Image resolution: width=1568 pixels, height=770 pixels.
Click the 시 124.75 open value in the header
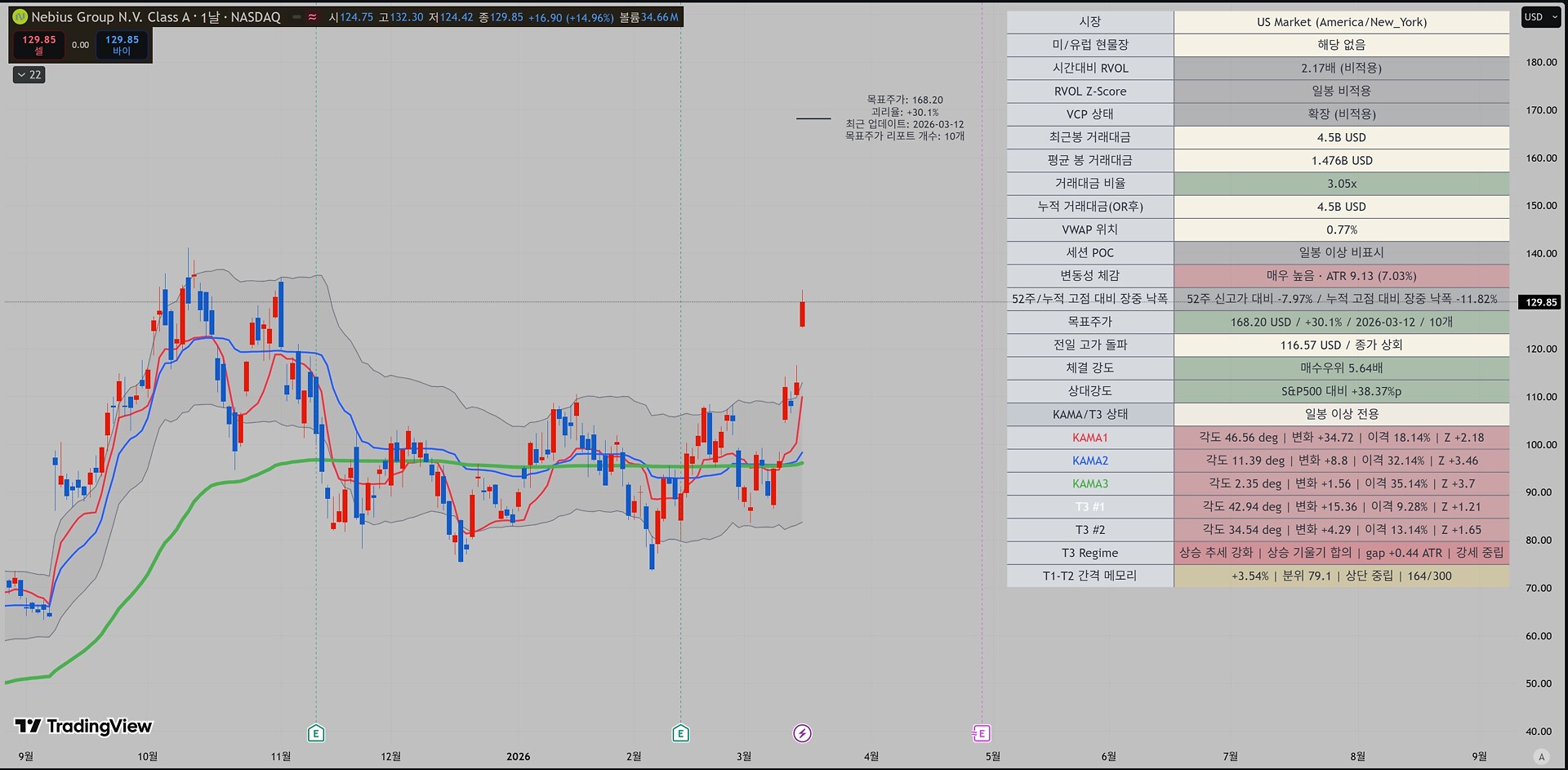(x=350, y=17)
